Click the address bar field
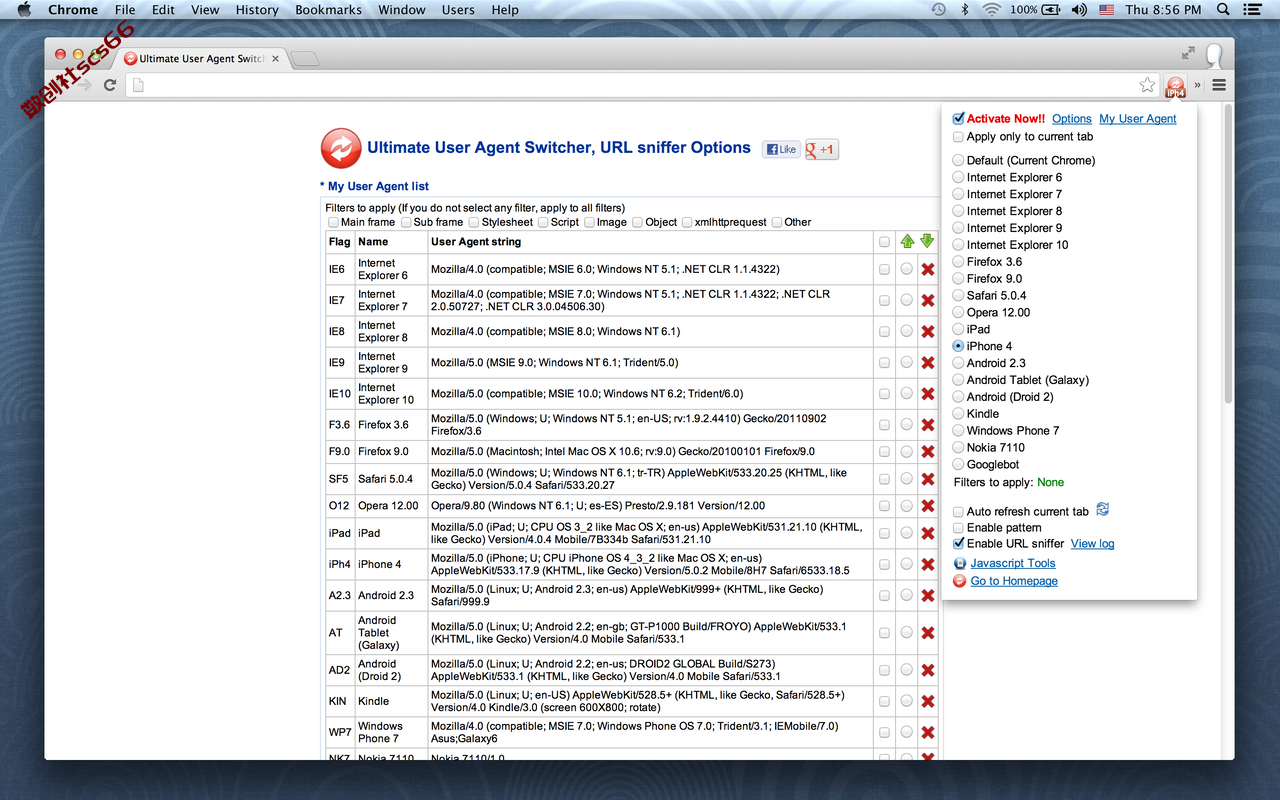This screenshot has width=1280, height=800. click(x=640, y=85)
